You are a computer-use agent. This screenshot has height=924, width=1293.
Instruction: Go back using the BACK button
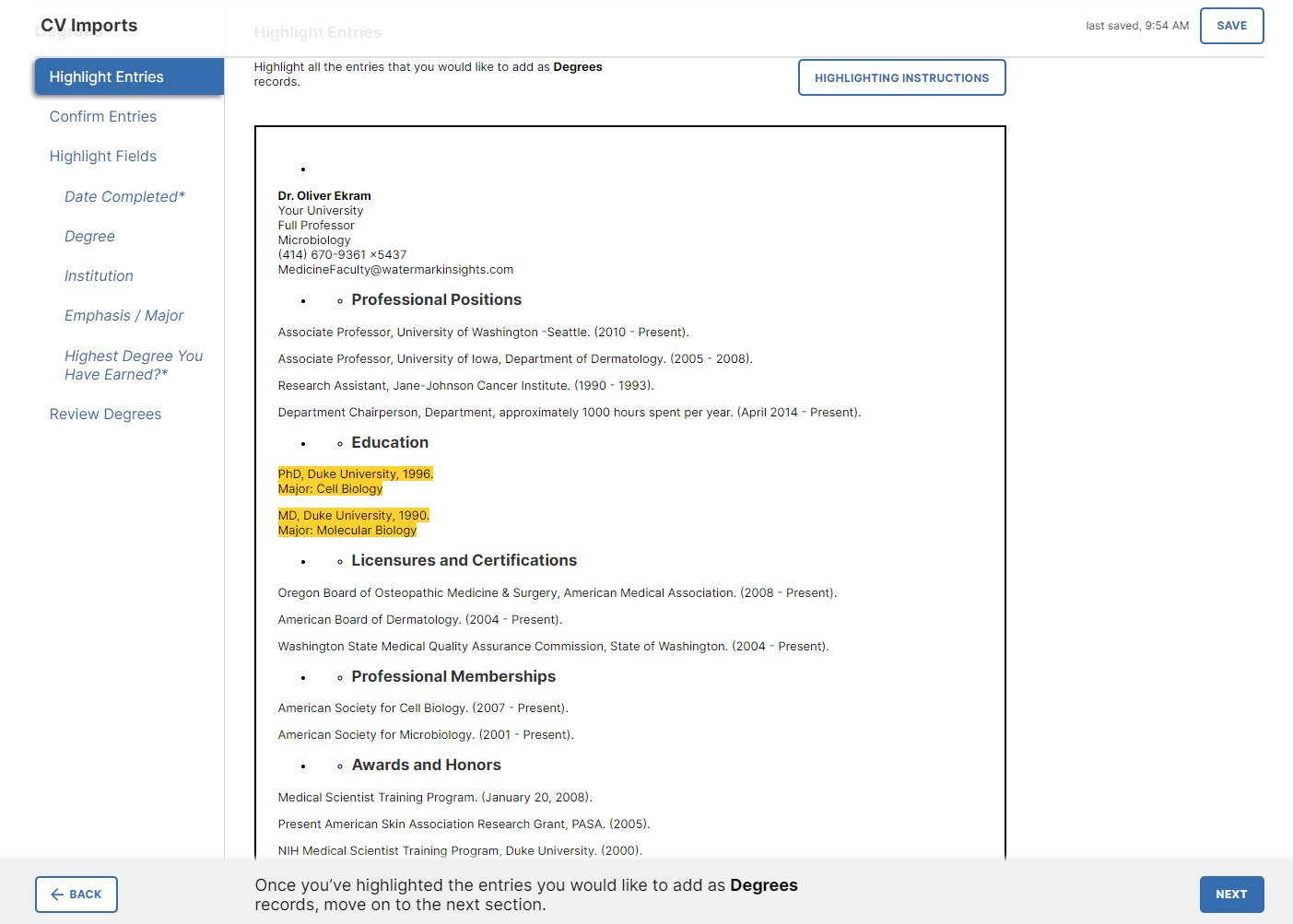point(76,894)
